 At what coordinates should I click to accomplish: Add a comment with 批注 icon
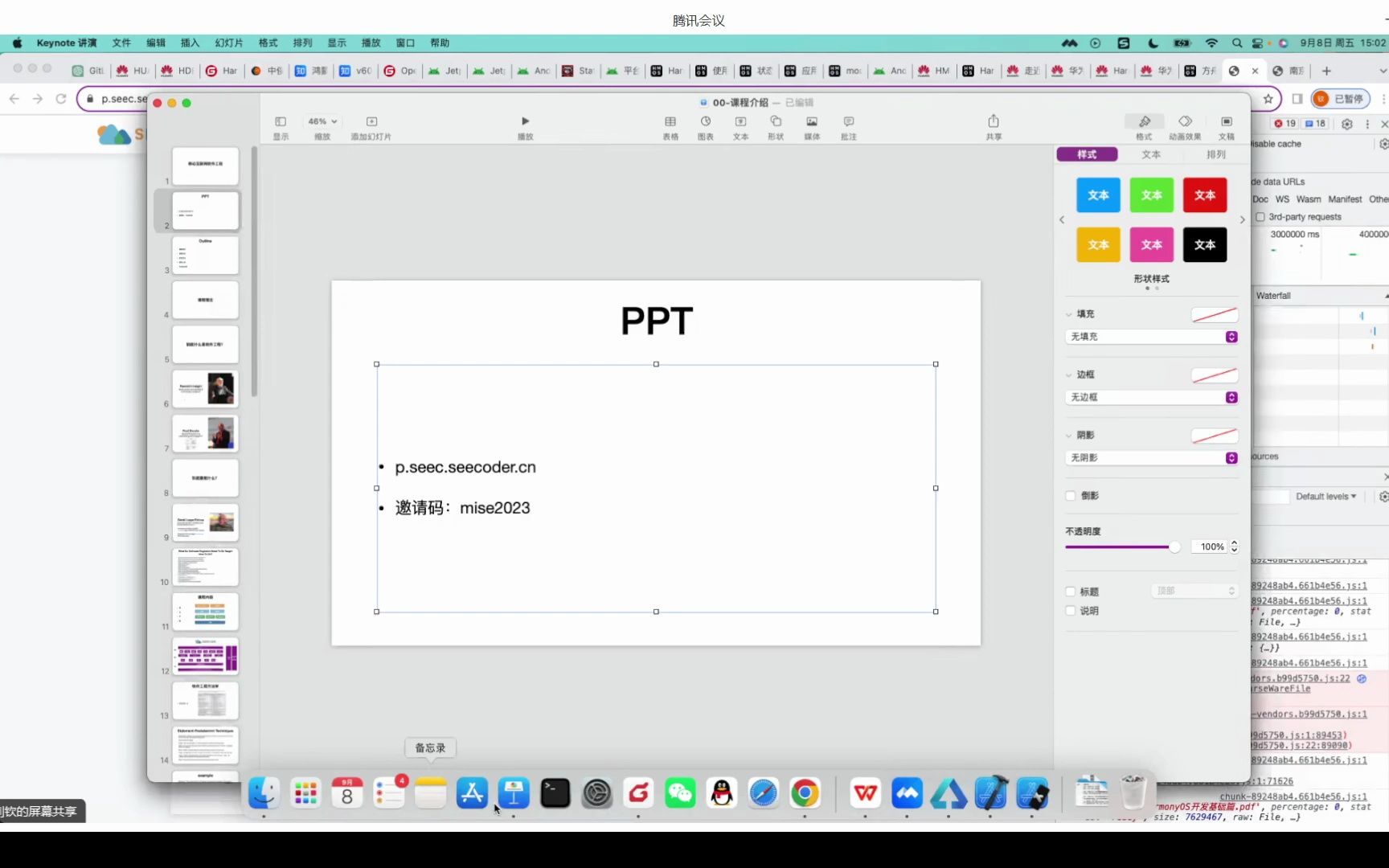tap(849, 127)
